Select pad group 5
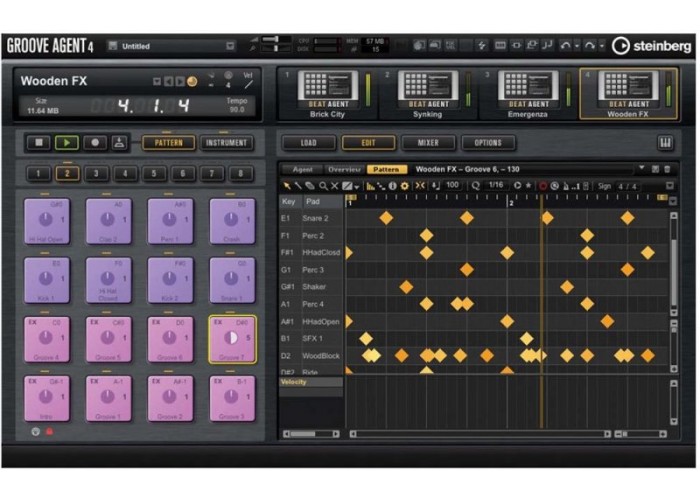The height and width of the screenshot is (500, 700). (154, 173)
